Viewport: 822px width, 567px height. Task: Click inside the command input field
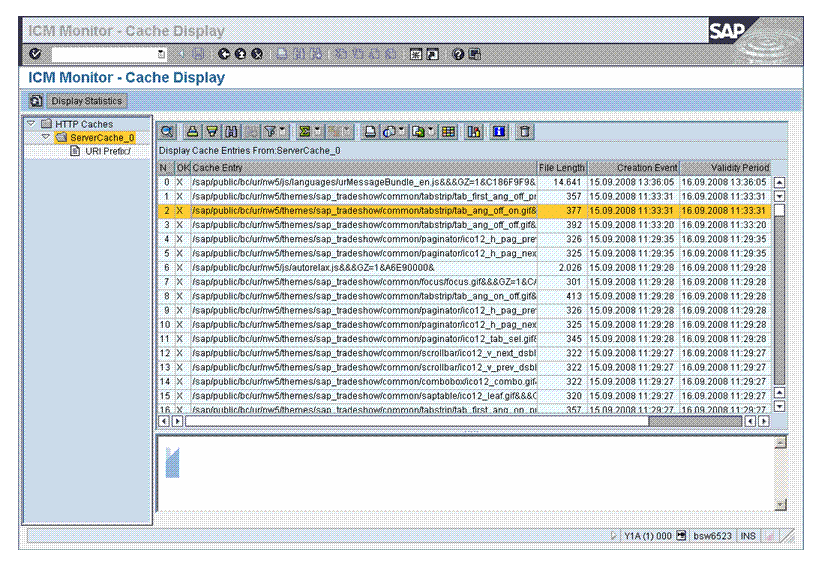pos(105,54)
